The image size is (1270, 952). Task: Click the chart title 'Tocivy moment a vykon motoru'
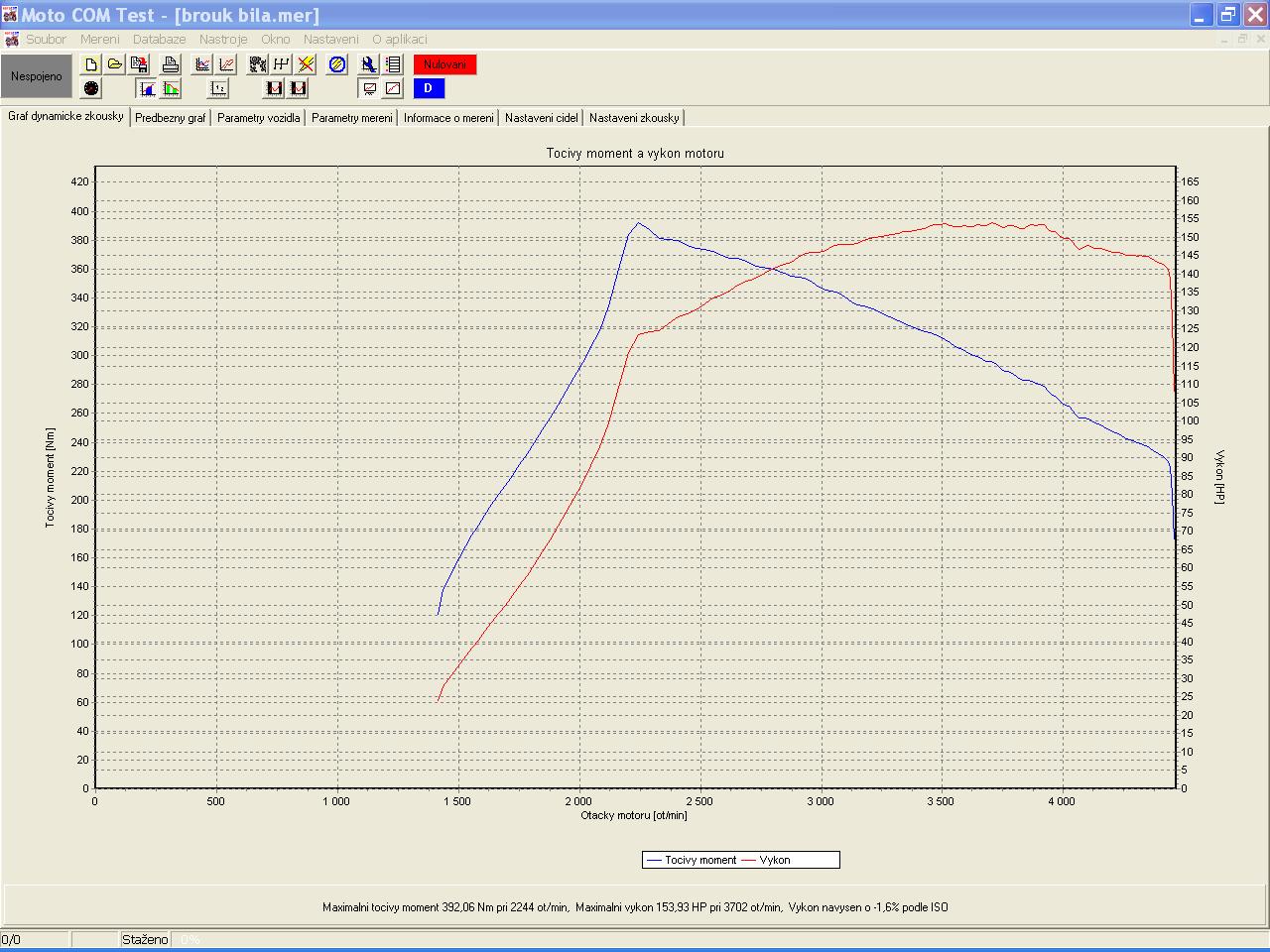tap(635, 154)
